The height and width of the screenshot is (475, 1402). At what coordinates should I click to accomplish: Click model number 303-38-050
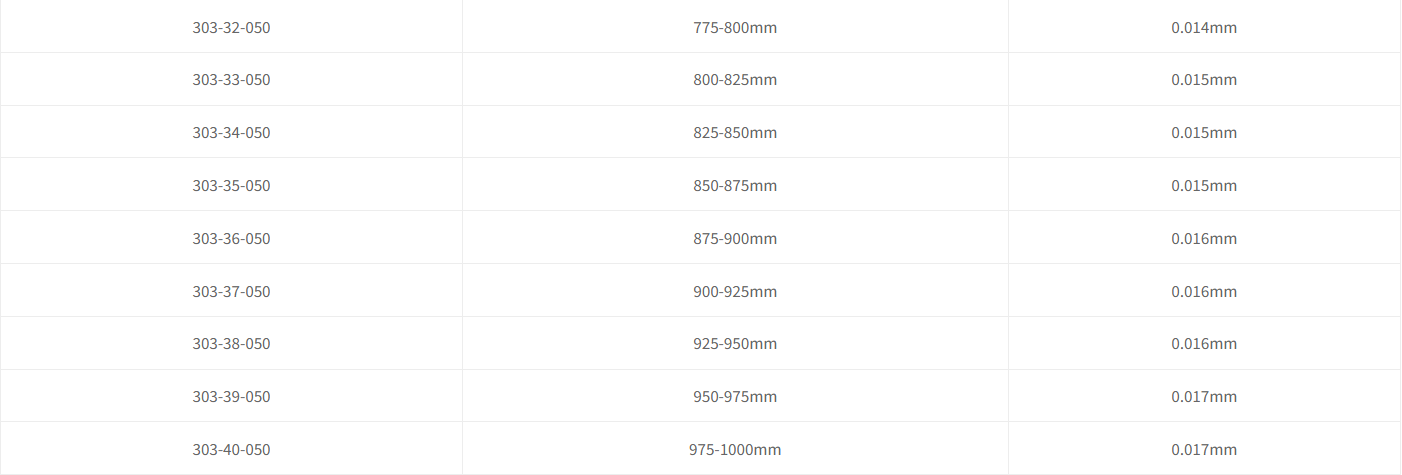pos(231,344)
